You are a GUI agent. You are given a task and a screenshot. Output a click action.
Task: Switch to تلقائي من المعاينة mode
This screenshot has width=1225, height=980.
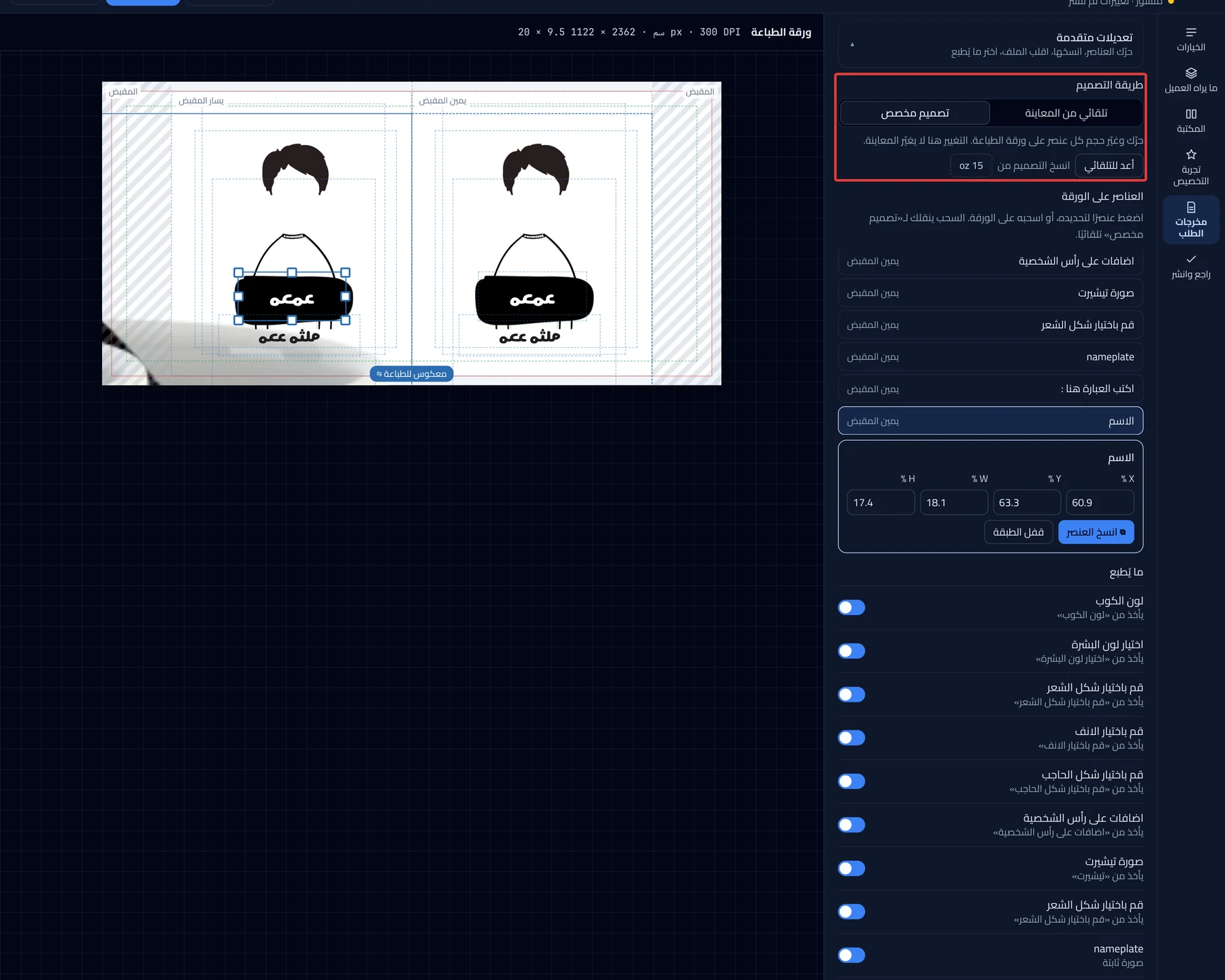pyautogui.click(x=1066, y=113)
